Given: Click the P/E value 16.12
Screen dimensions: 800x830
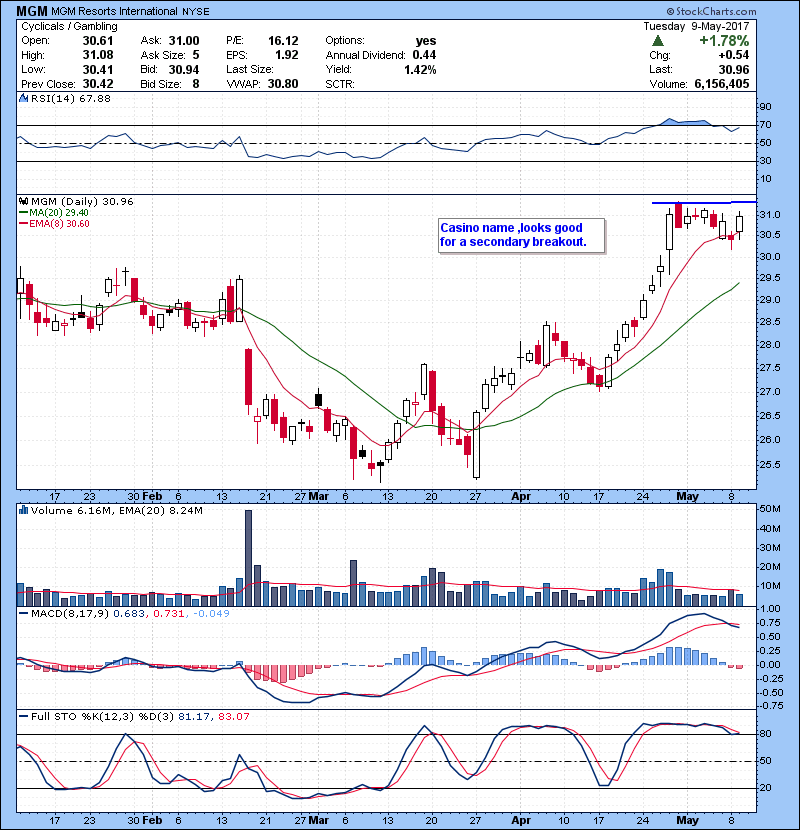Looking at the screenshot, I should pos(283,41).
